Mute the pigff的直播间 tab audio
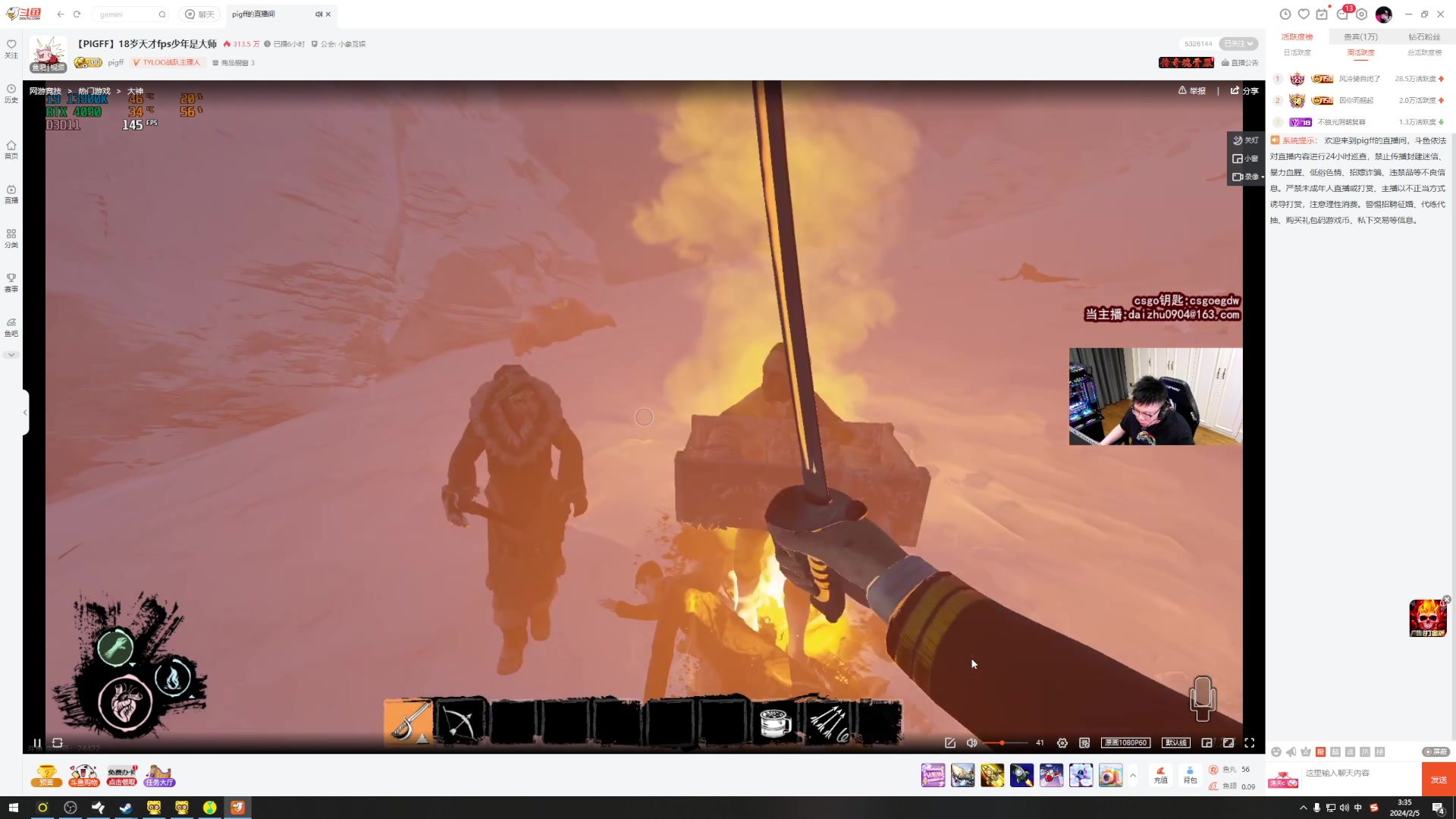 tap(318, 14)
